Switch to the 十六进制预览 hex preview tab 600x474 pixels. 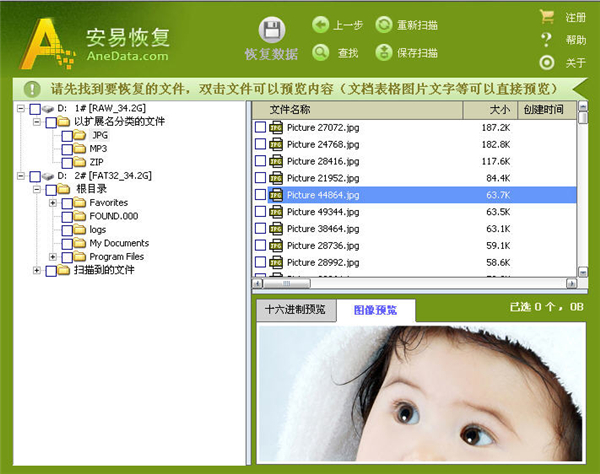[x=294, y=310]
